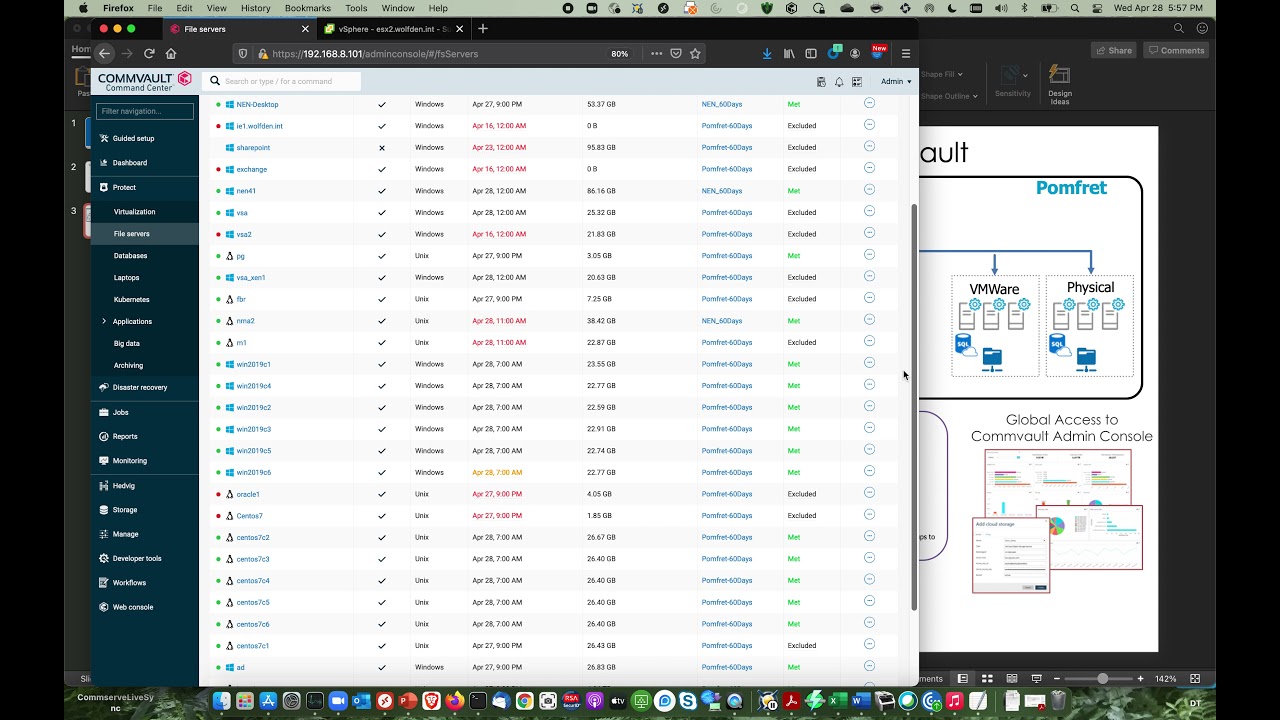Open Disaster recovery in the sidebar
This screenshot has height=720, width=1280.
(139, 387)
